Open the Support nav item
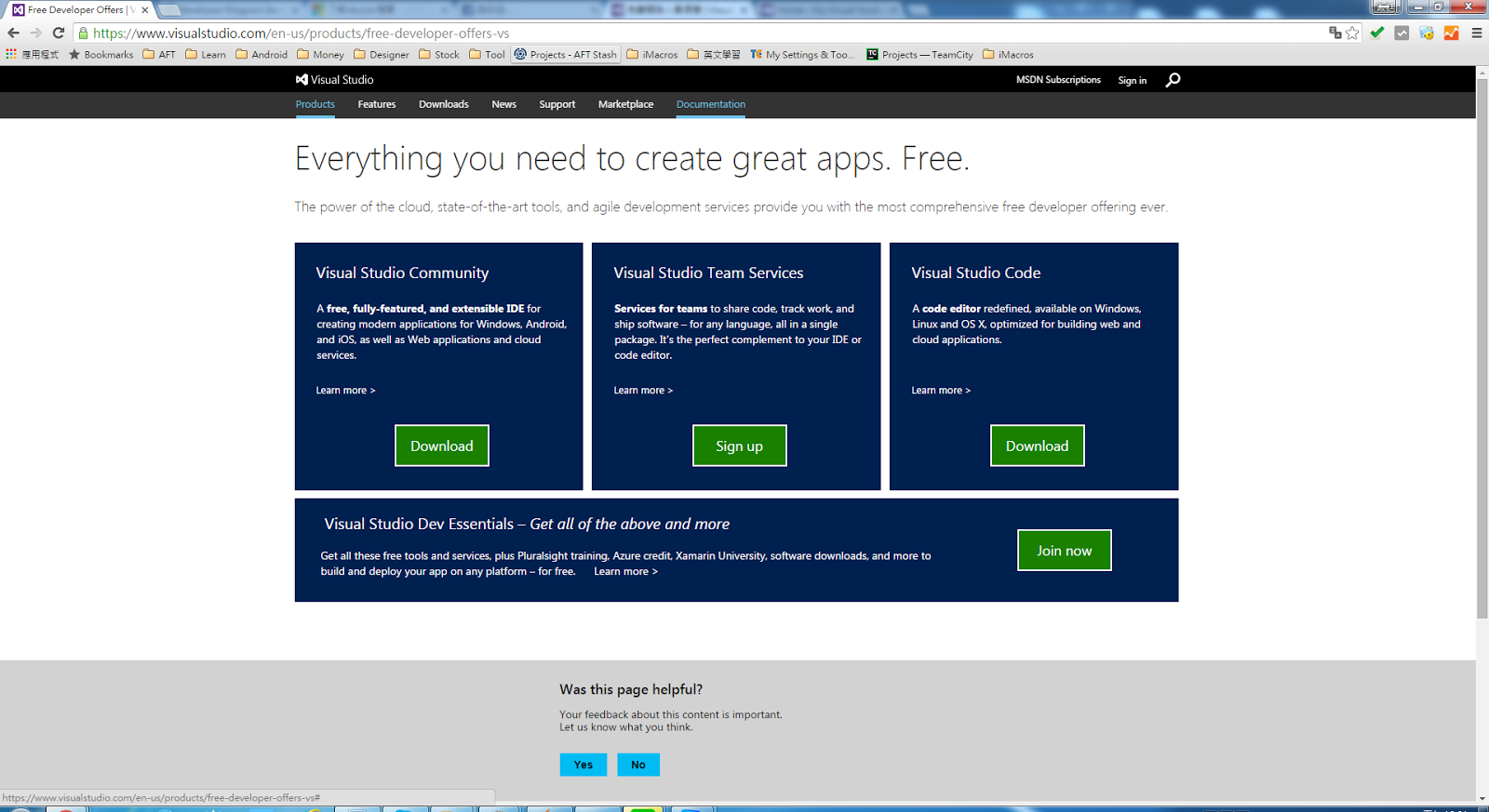The image size is (1489, 812). (x=557, y=104)
